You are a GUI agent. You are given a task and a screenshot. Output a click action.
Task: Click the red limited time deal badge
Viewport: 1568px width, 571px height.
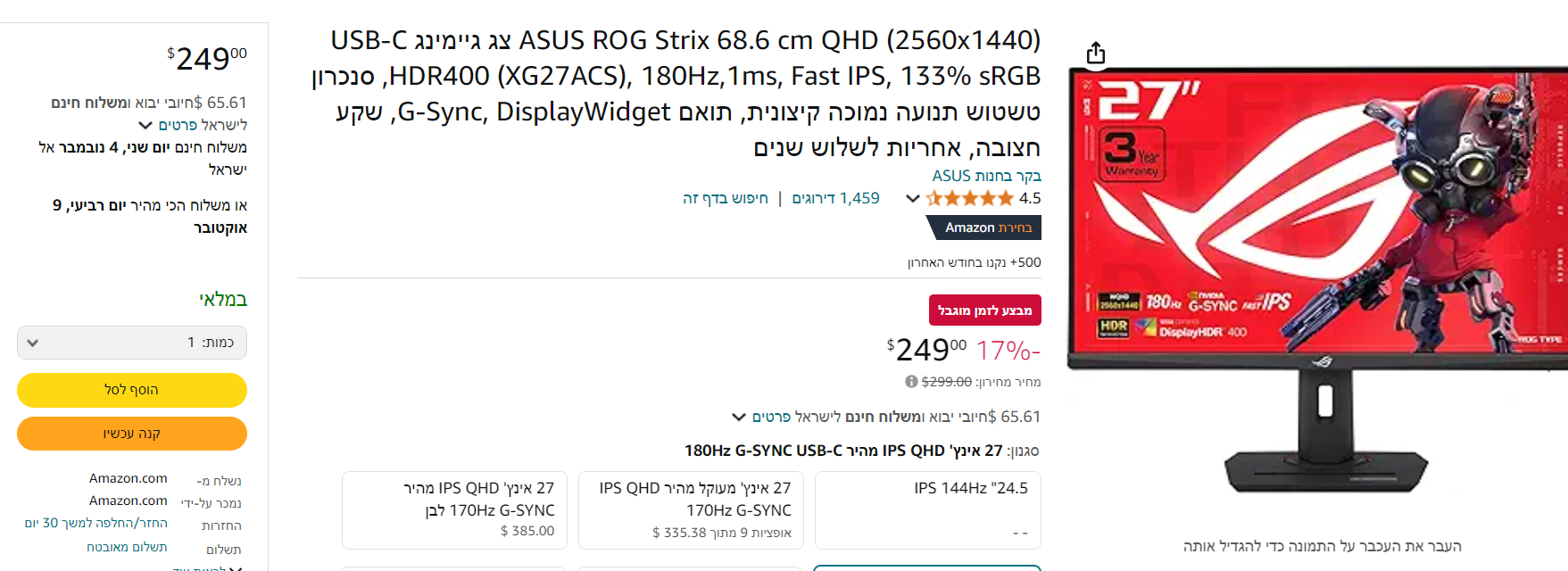click(x=984, y=310)
